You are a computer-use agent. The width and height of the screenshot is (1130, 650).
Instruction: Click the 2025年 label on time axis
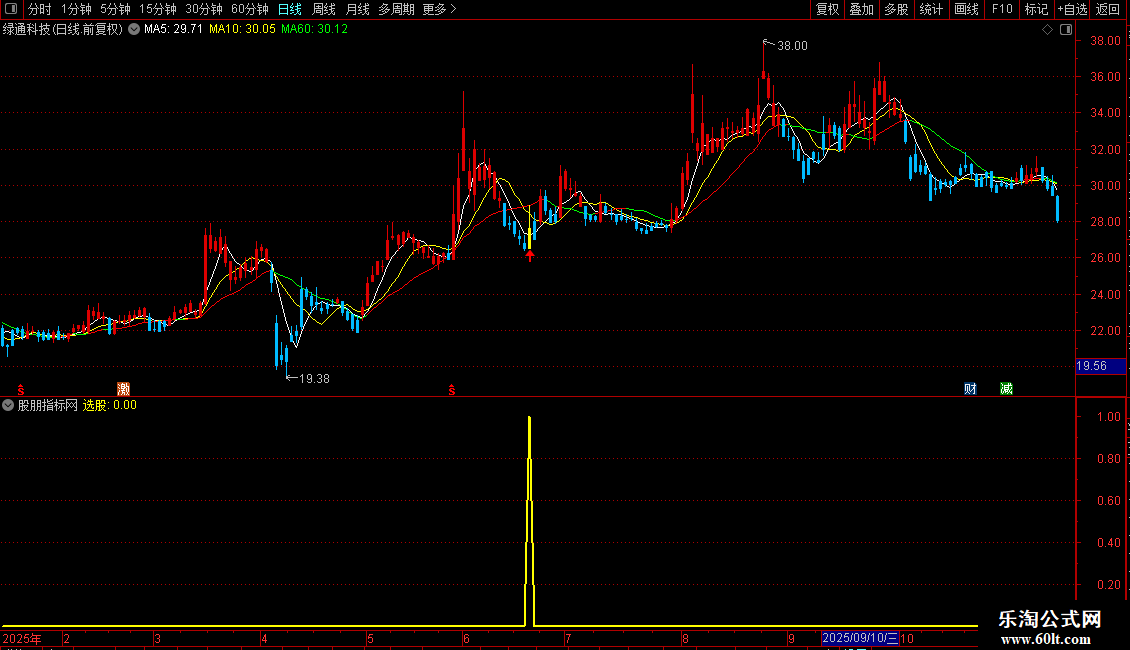pyautogui.click(x=22, y=639)
